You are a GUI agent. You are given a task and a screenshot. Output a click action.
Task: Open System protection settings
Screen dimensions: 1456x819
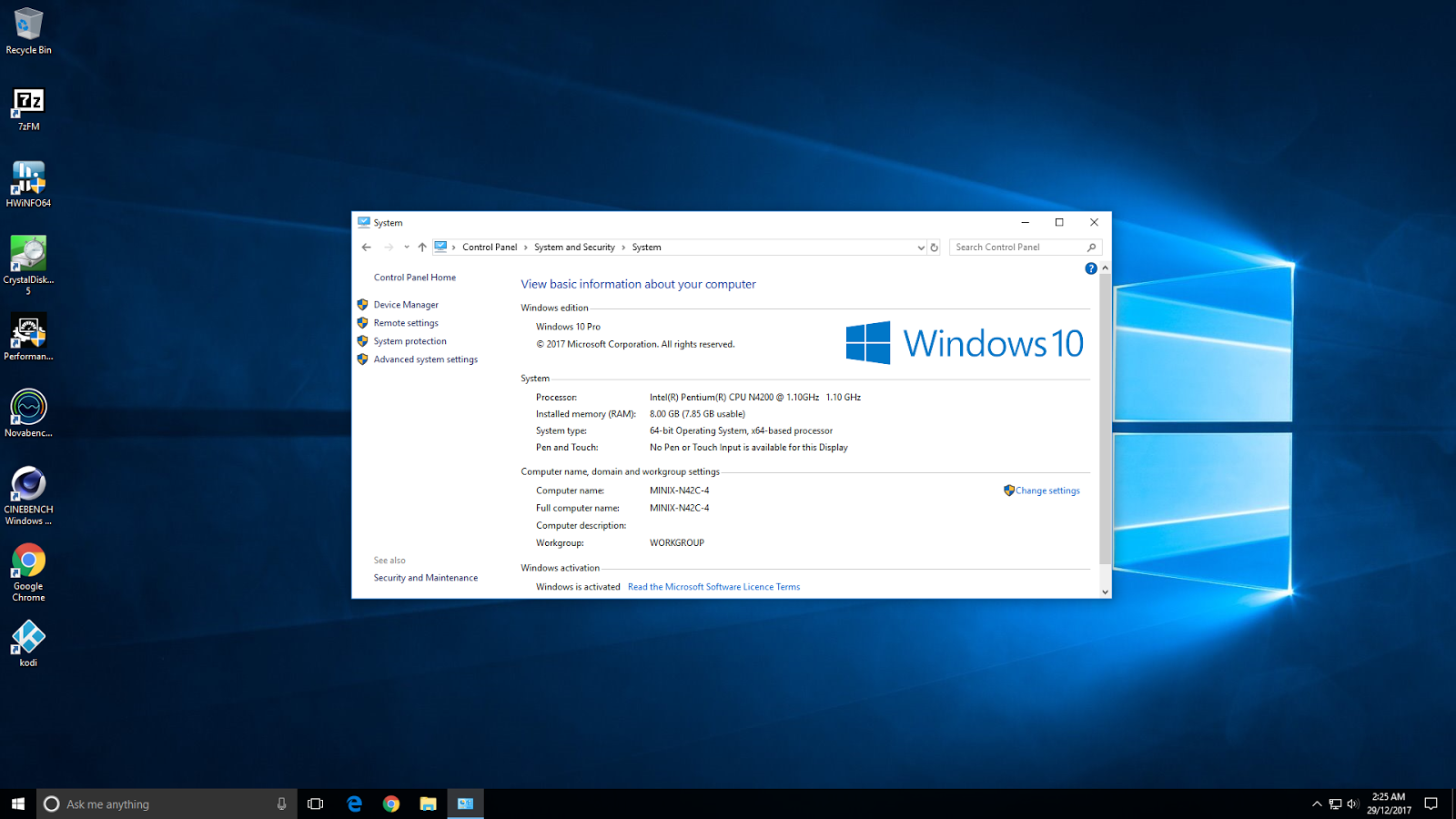click(x=409, y=340)
